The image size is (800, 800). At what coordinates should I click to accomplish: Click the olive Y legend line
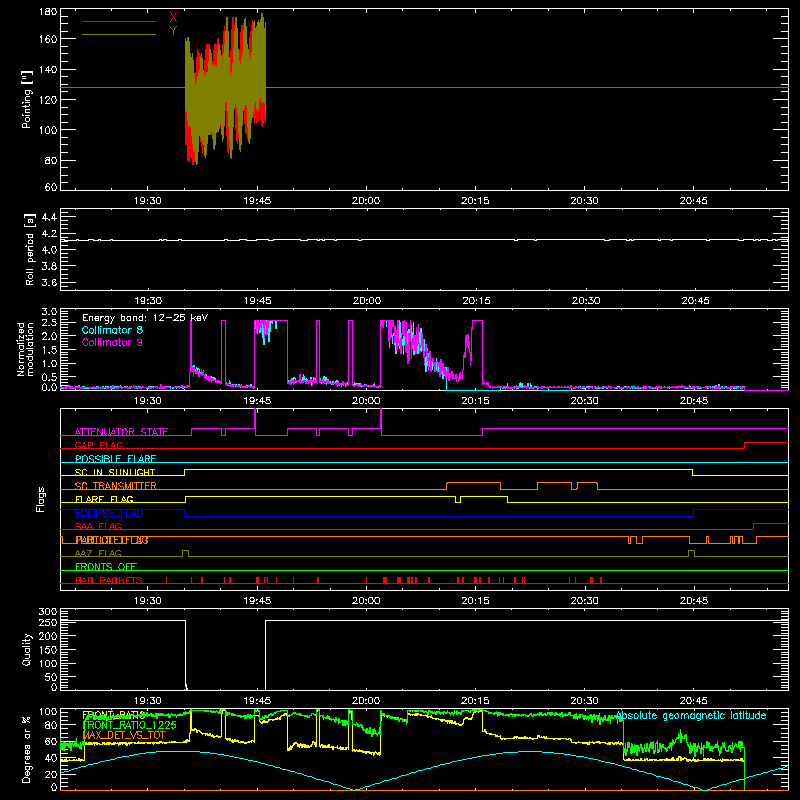click(119, 34)
